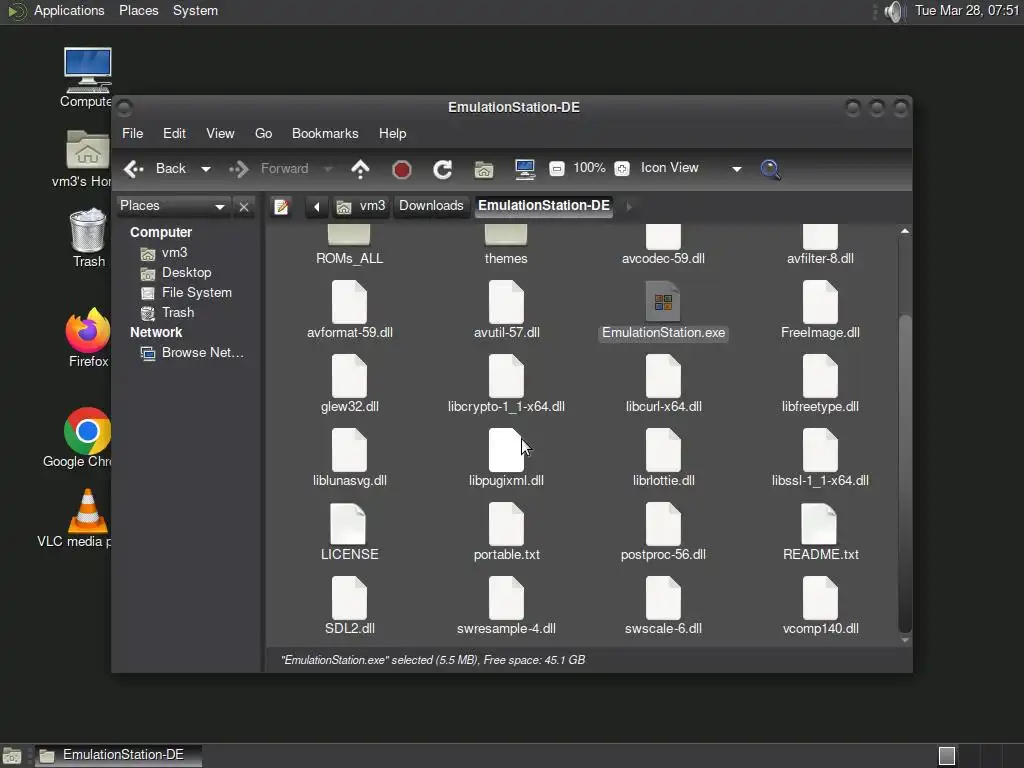Select portable.txt file
The image size is (1024, 768).
tap(506, 532)
